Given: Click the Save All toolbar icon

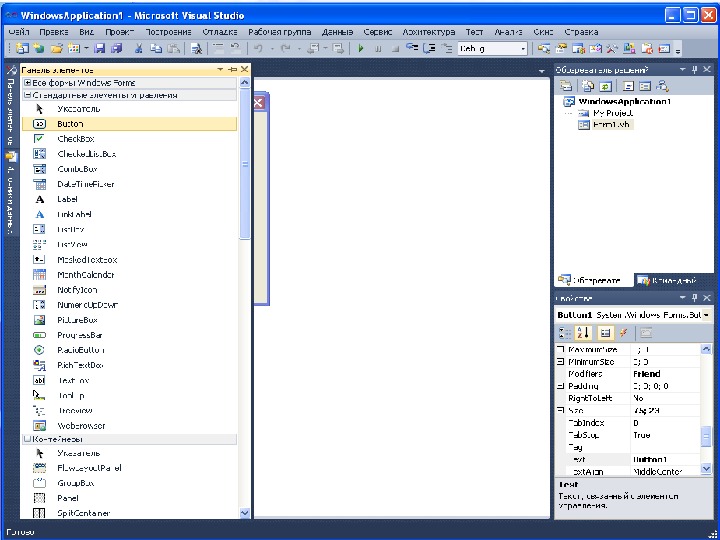Looking at the screenshot, I should point(117,48).
